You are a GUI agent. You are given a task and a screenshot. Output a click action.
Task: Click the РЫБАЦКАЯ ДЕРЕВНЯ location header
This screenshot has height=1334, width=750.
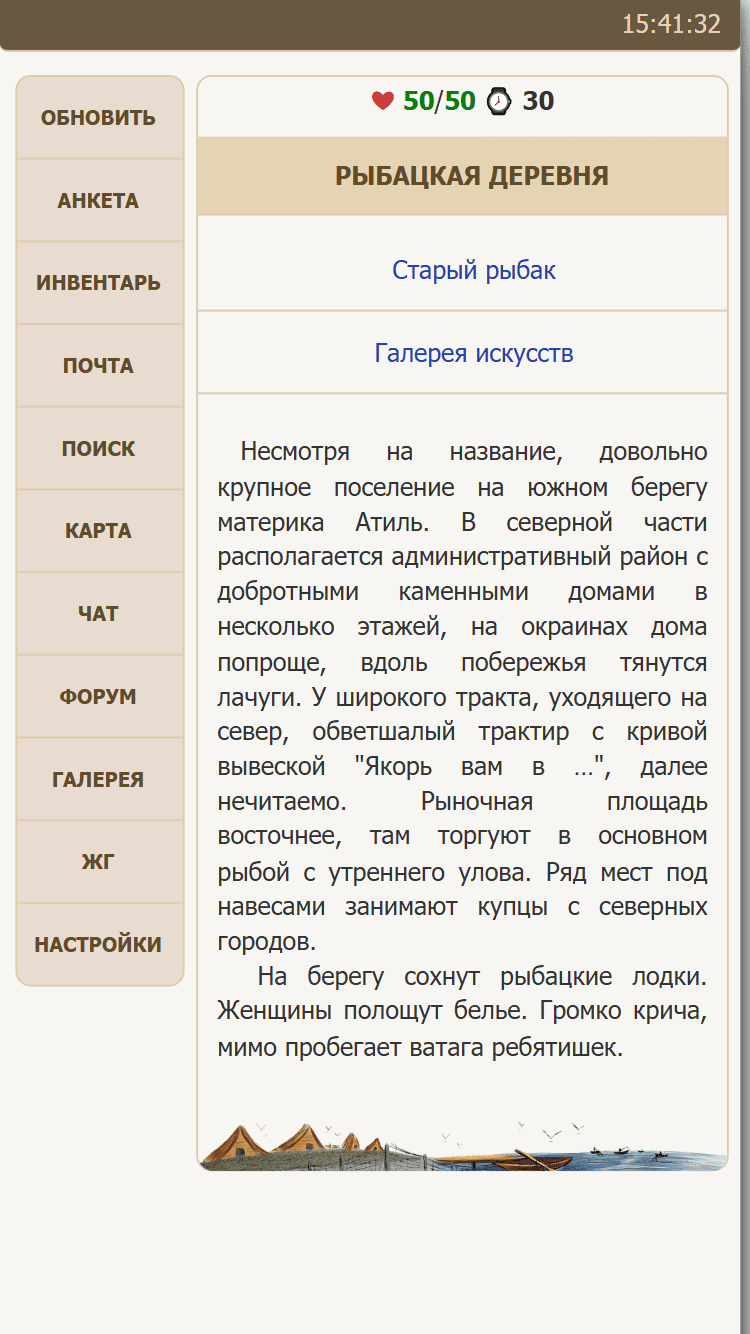coord(472,177)
